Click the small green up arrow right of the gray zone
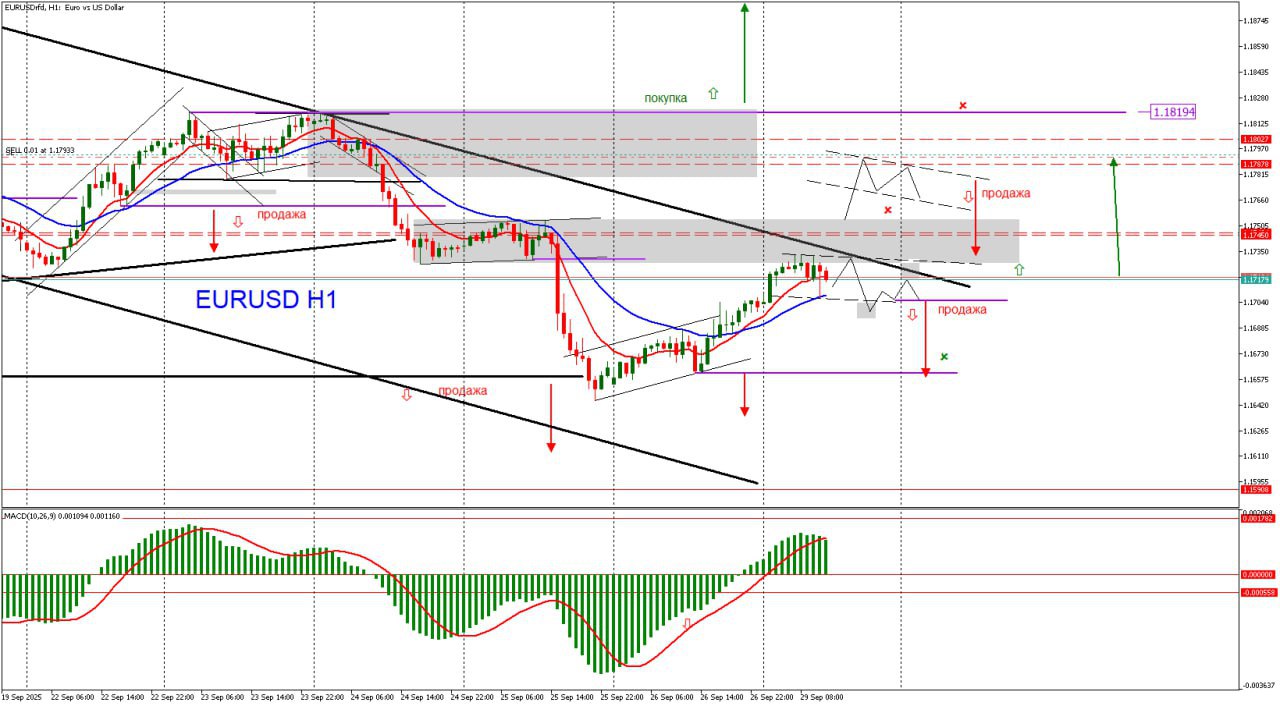Image resolution: width=1280 pixels, height=706 pixels. (1019, 269)
